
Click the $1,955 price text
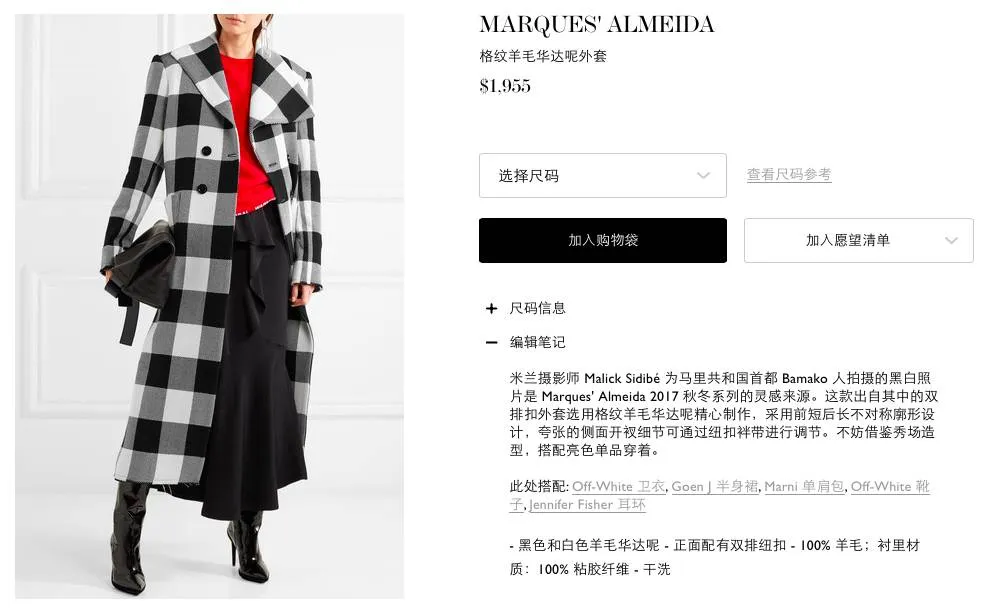pyautogui.click(x=505, y=86)
